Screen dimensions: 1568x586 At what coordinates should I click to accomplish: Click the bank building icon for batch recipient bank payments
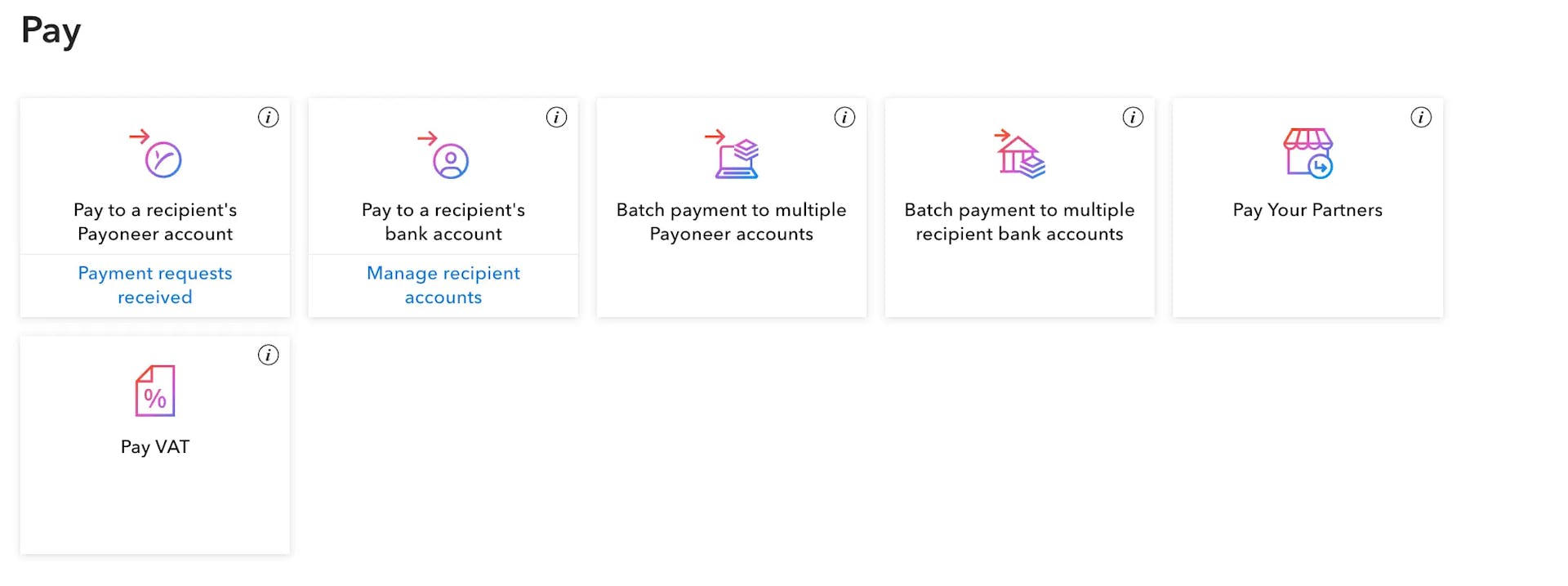coord(1019,157)
